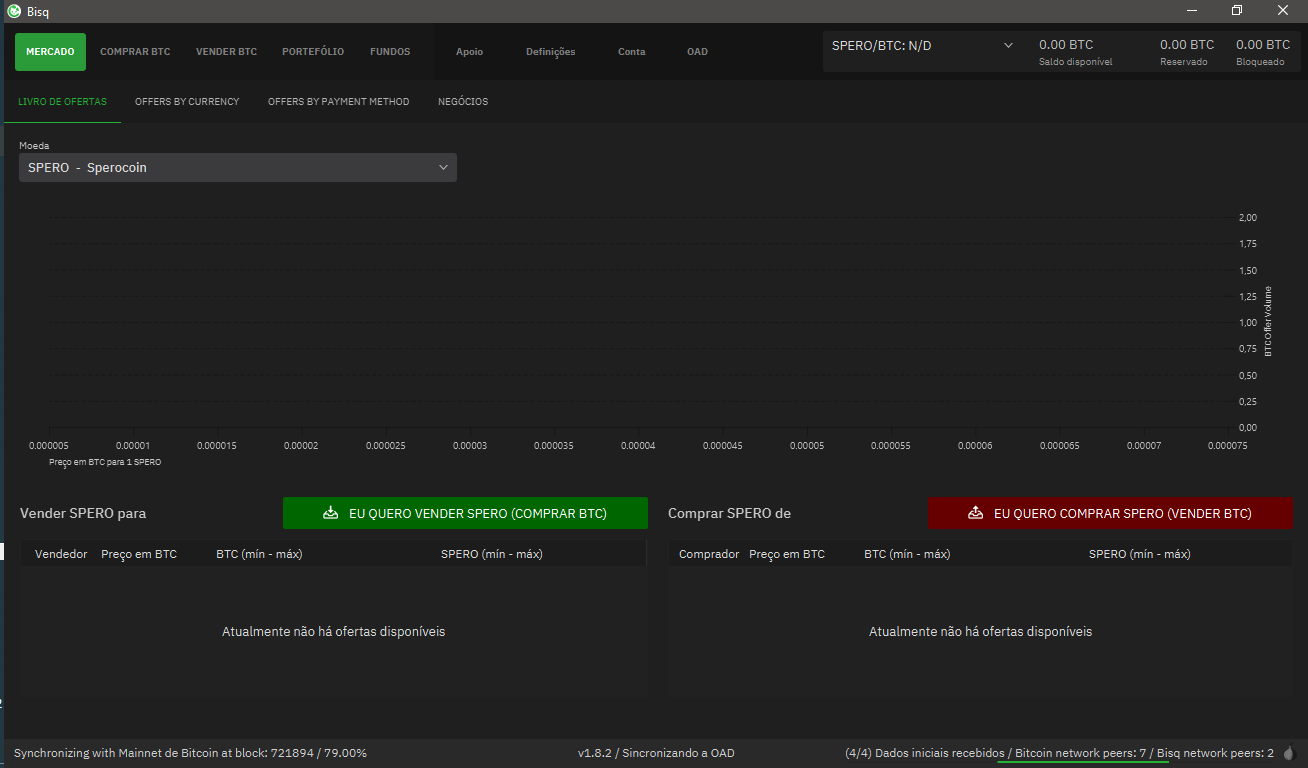Click EU QUERO VENDER SPERO (COMPRAR BTC) button
Viewport: 1308px width, 768px height.
click(465, 513)
